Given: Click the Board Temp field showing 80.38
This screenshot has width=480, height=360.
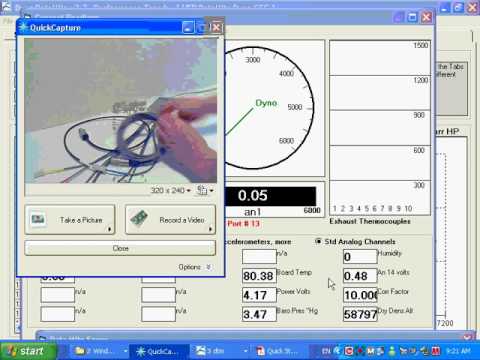Looking at the screenshot, I should tap(259, 276).
